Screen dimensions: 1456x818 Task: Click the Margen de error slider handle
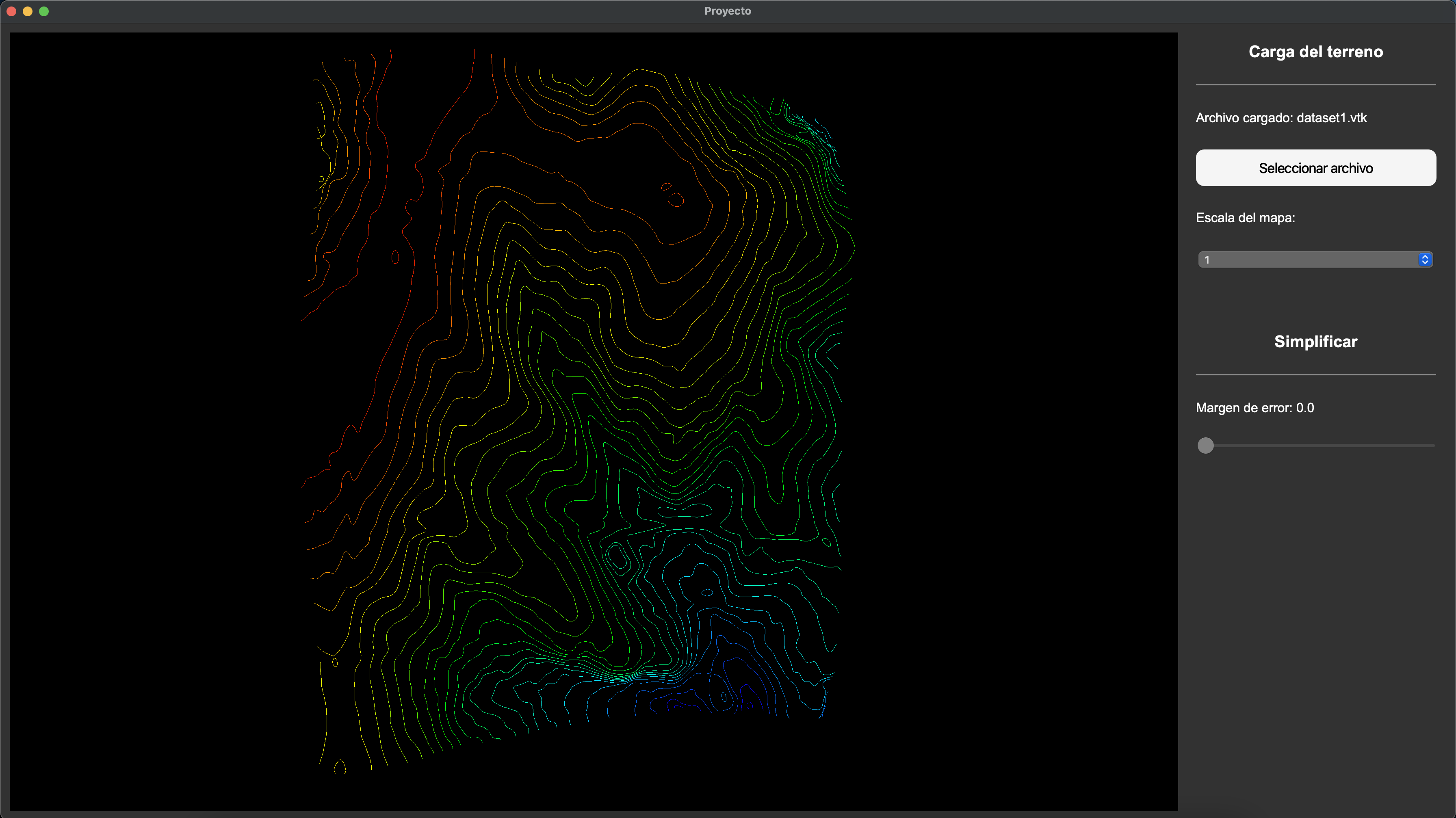coord(1205,445)
